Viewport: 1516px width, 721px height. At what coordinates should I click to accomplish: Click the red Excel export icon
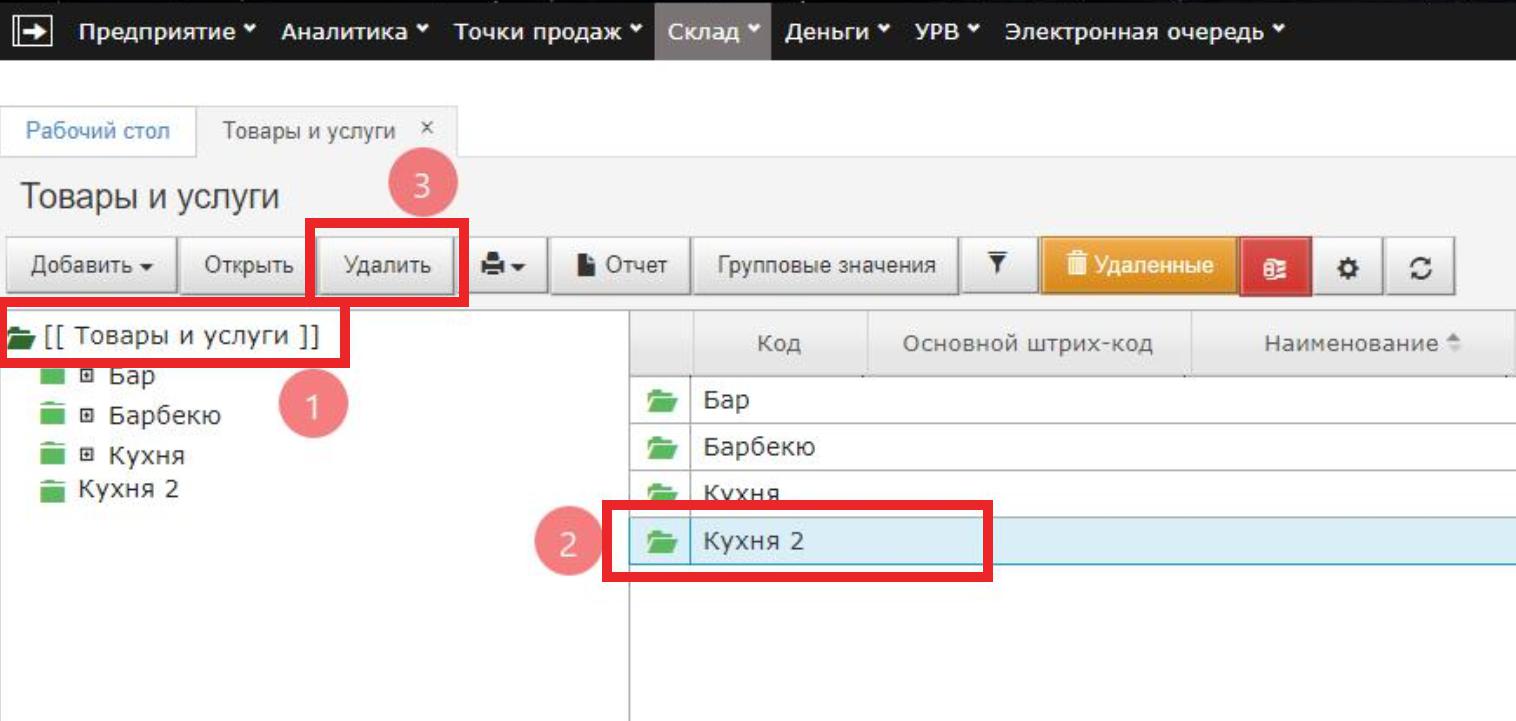[x=1274, y=267]
